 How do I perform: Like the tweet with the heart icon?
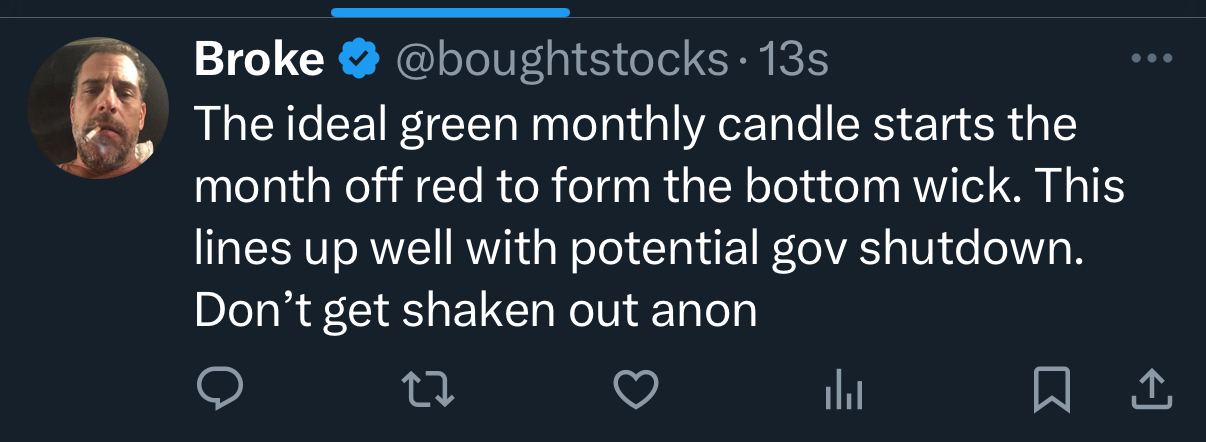click(635, 391)
